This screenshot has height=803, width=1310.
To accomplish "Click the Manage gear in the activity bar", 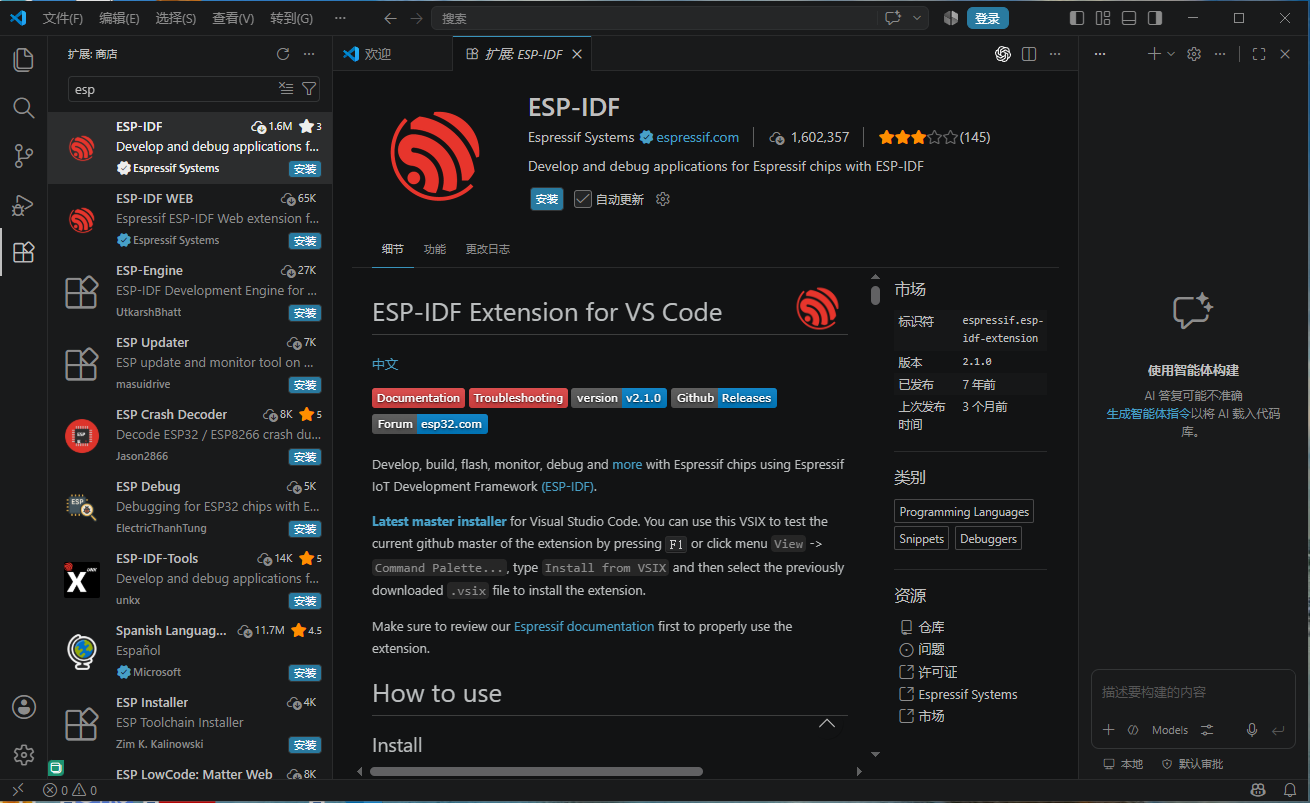I will pyautogui.click(x=24, y=755).
